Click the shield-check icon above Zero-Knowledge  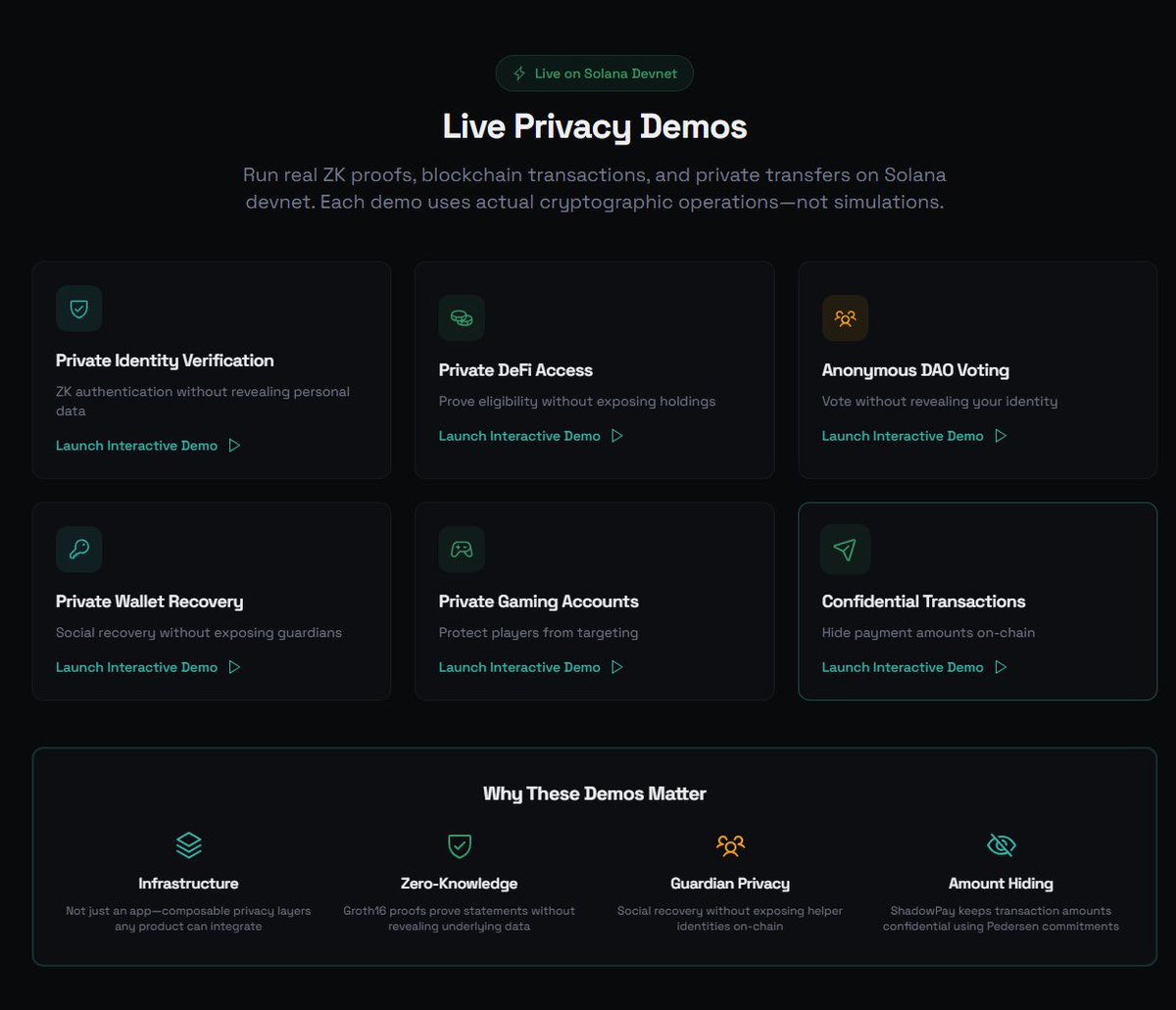point(459,843)
